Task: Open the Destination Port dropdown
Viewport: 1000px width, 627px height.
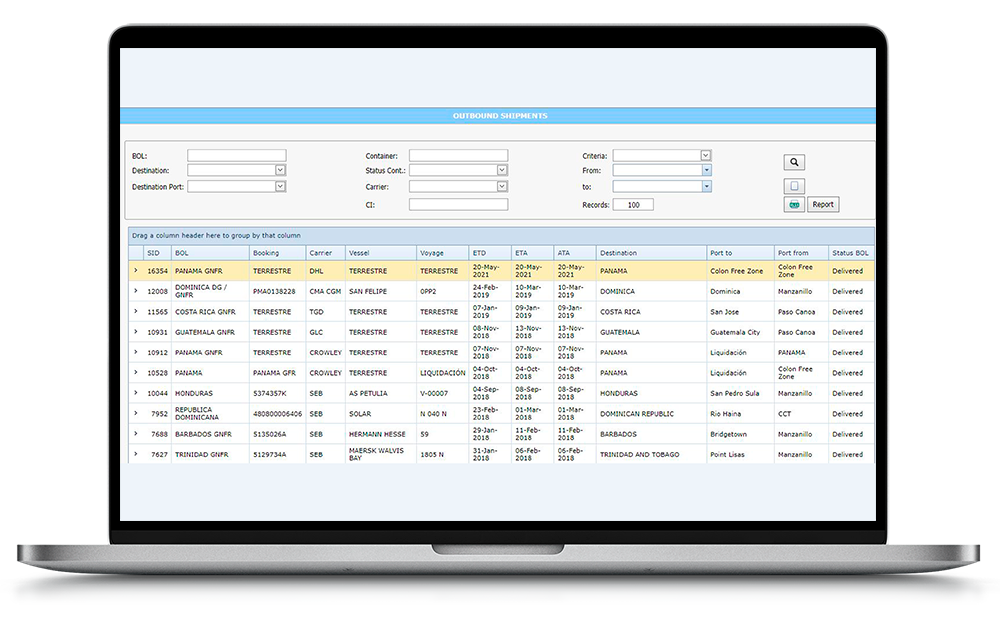Action: pos(280,186)
